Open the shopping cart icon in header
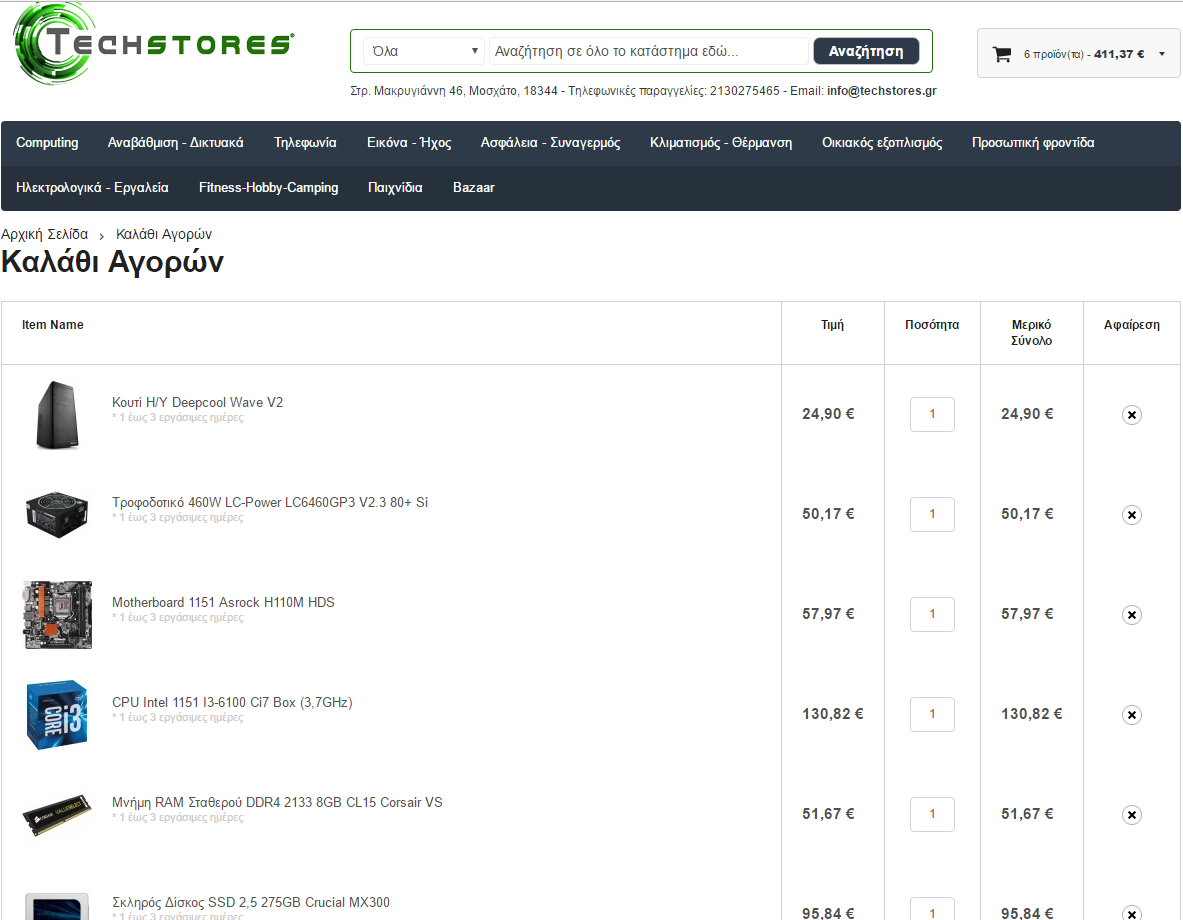Viewport: 1183px width, 920px height. click(x=1002, y=54)
